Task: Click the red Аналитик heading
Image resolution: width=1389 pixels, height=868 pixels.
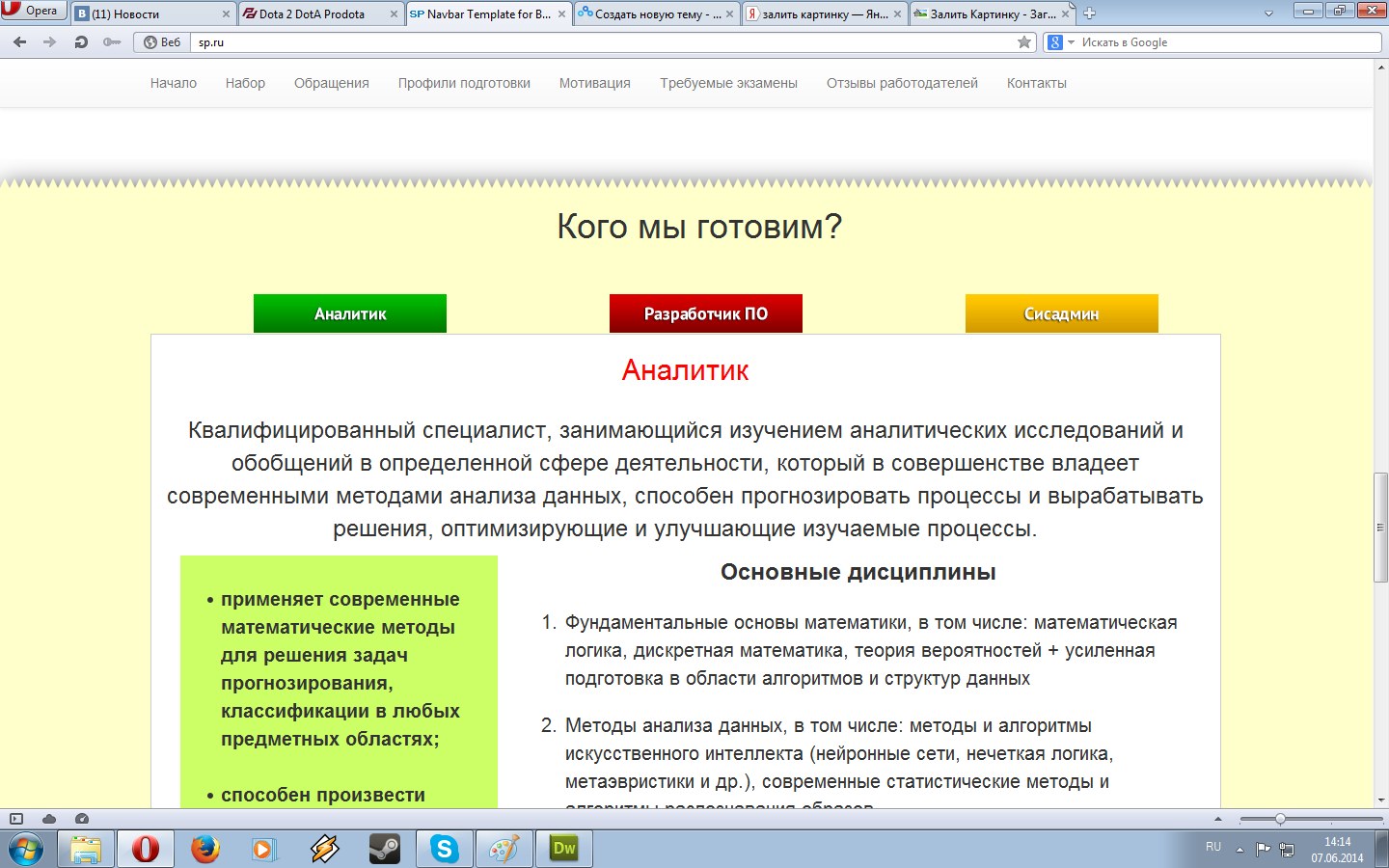Action: pos(686,370)
